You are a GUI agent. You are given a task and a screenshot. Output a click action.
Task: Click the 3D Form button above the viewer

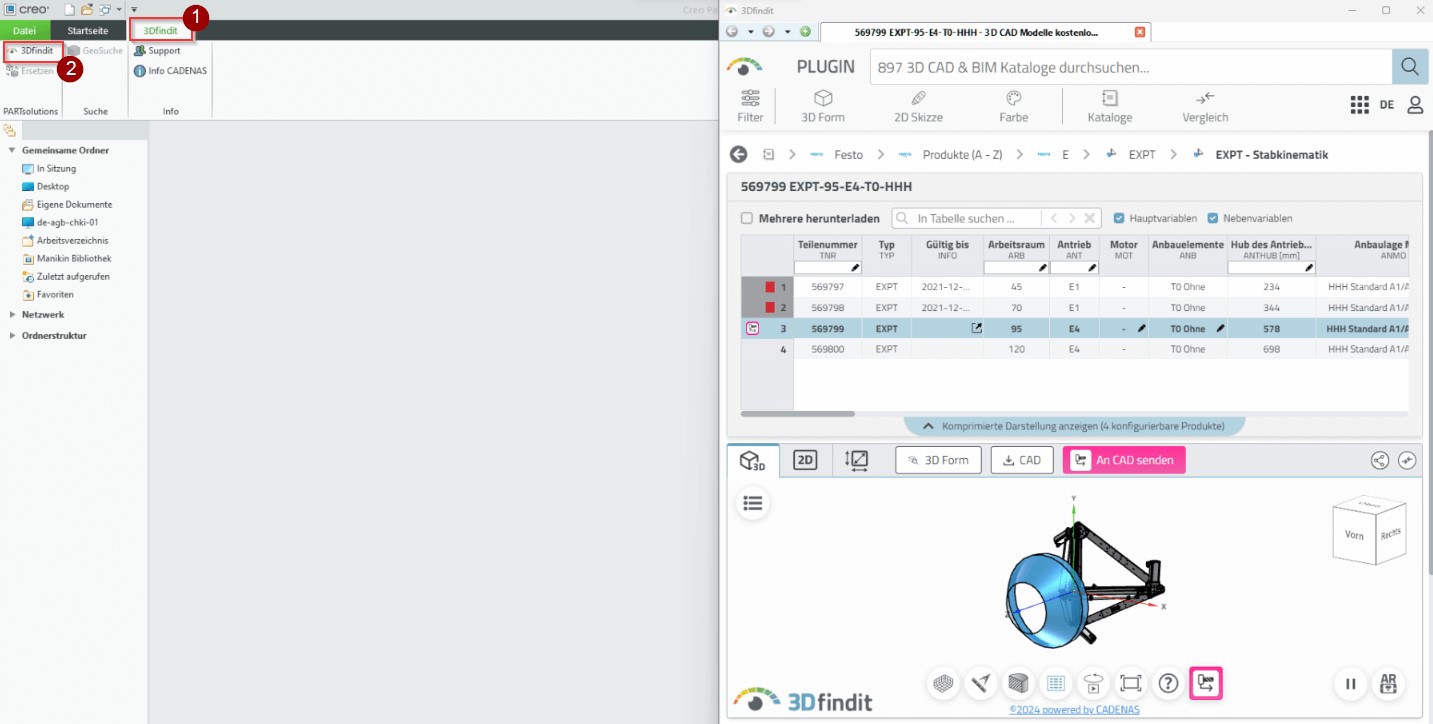[938, 460]
